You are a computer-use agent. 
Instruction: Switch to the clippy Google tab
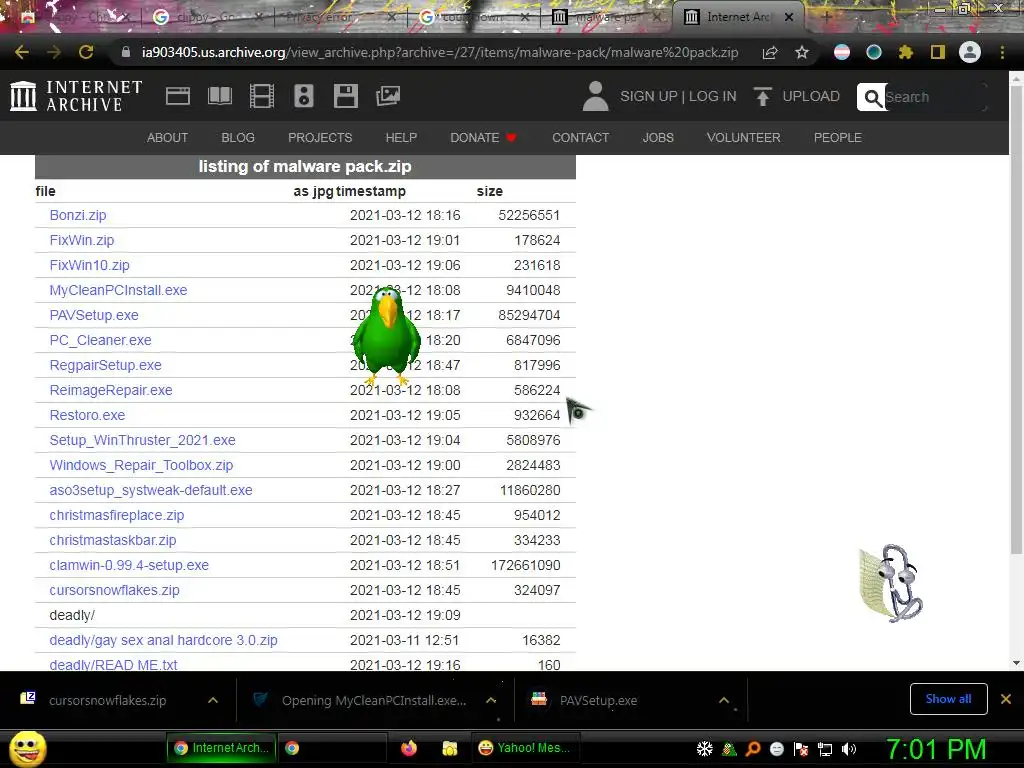click(208, 18)
